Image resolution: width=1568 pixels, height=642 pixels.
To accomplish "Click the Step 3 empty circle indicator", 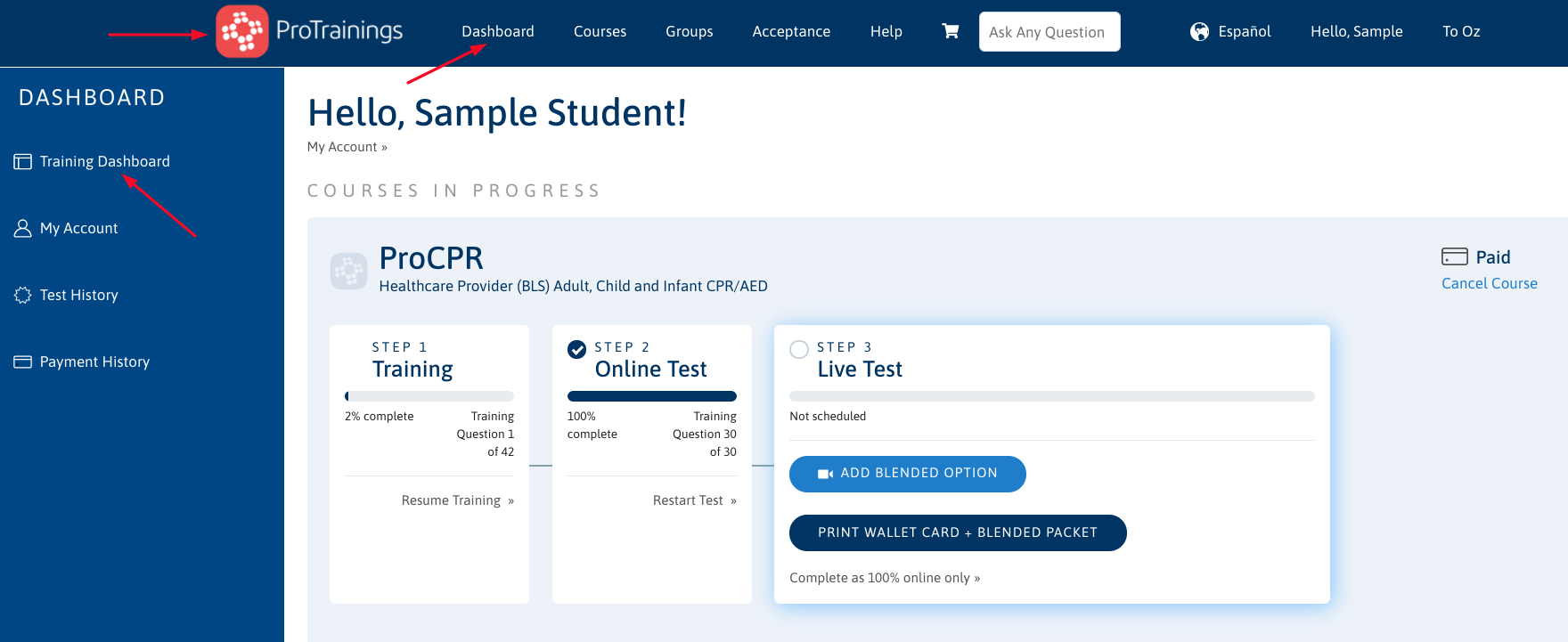I will coord(799,349).
